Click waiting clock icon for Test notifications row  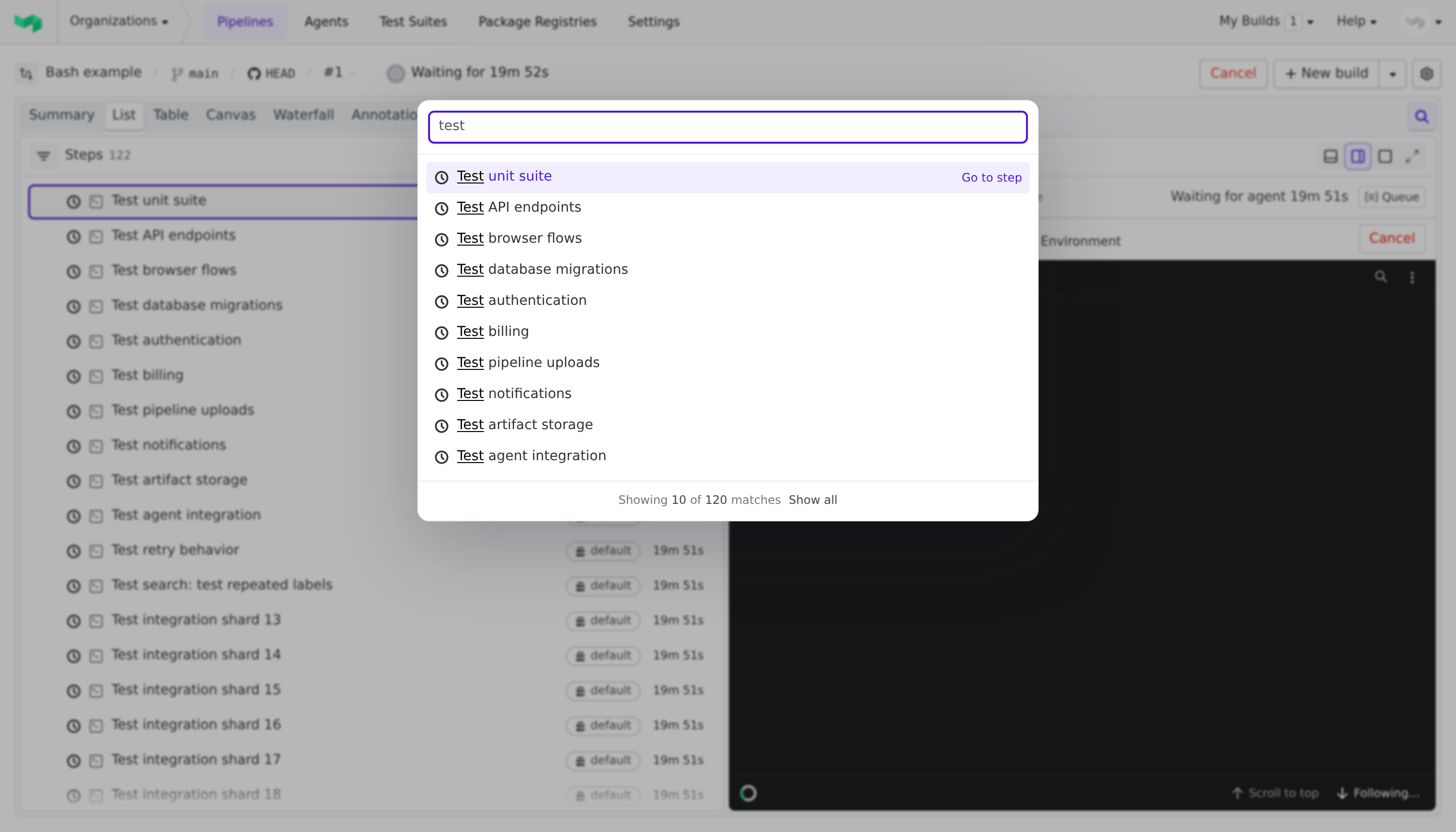coord(74,446)
